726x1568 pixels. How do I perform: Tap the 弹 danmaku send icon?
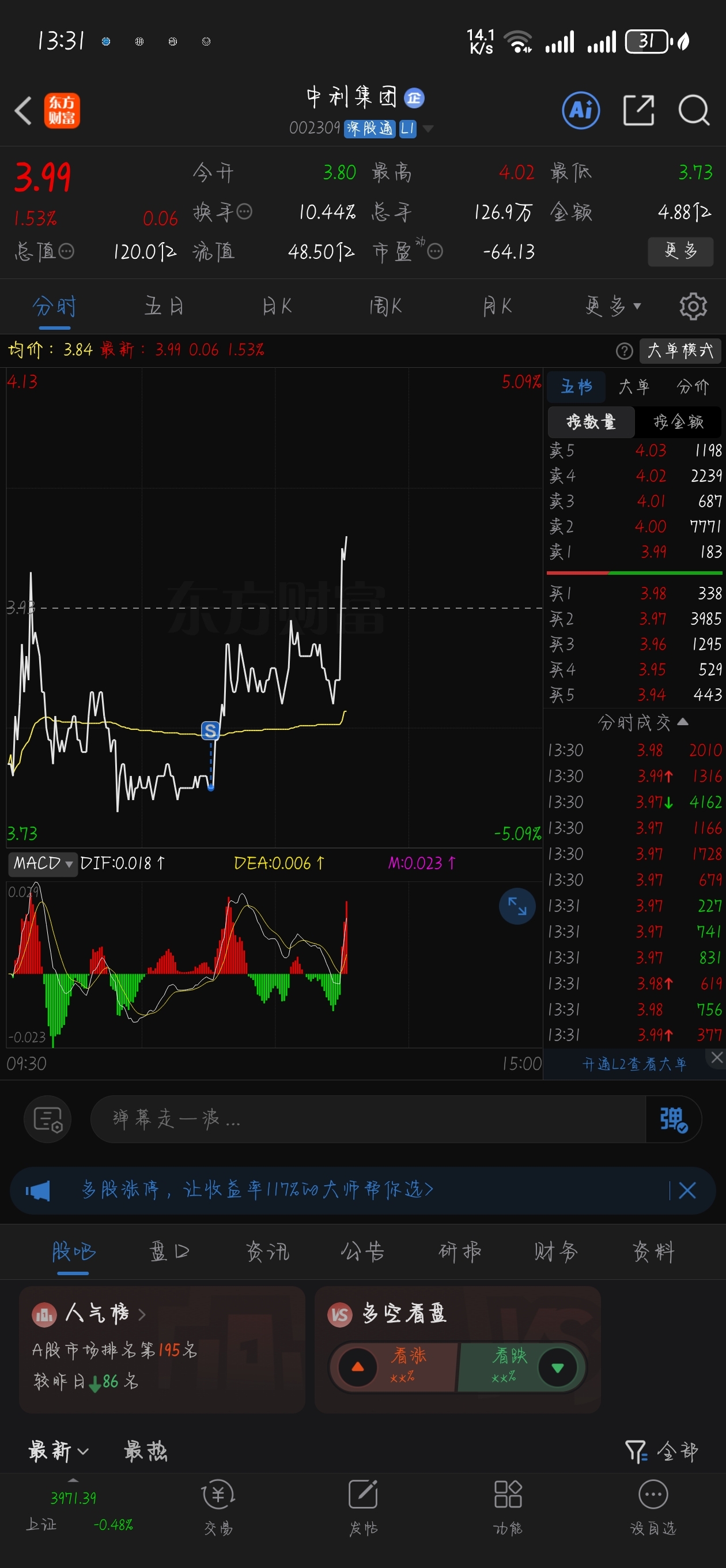[673, 1119]
